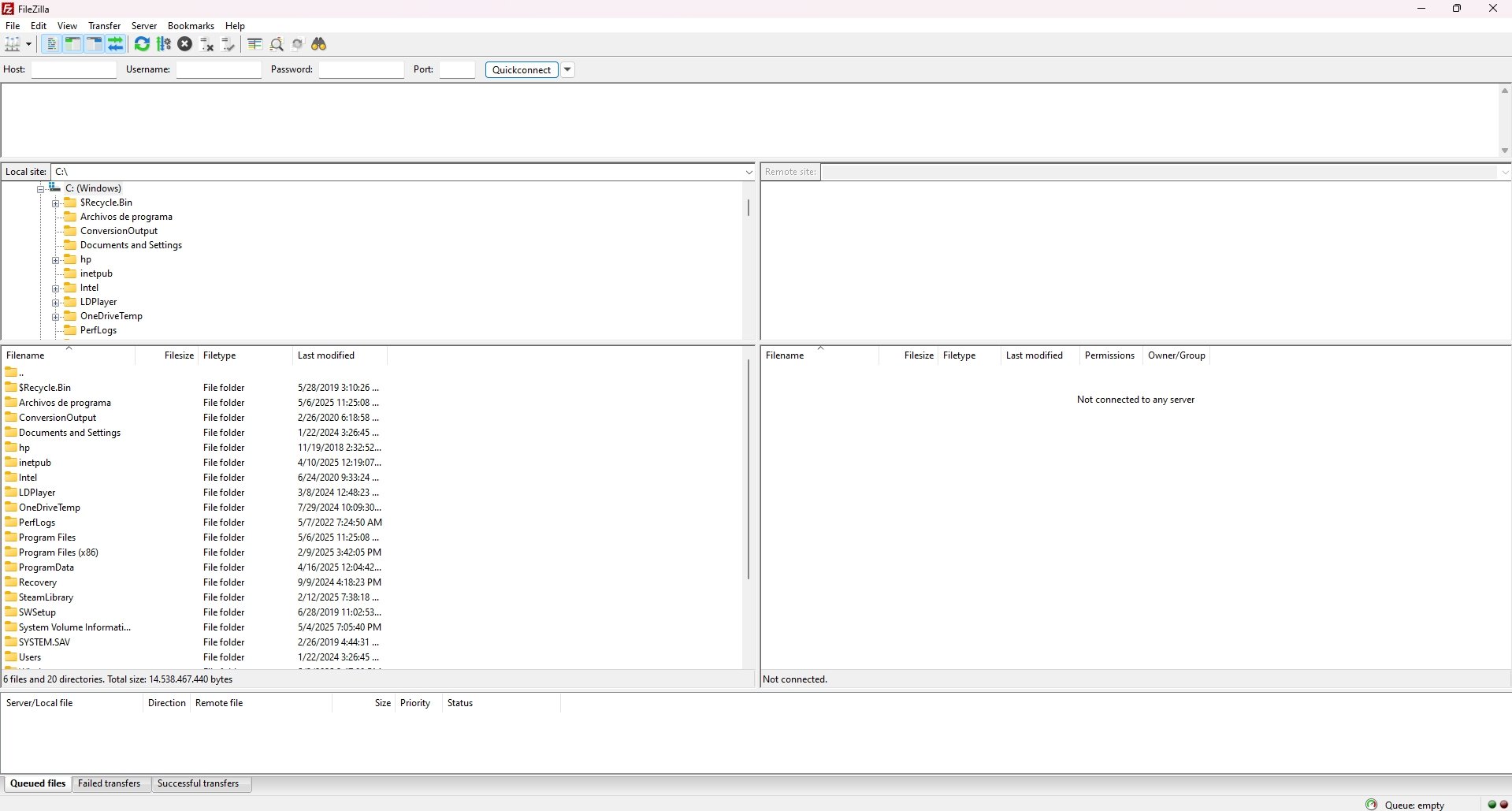This screenshot has width=1512, height=811.
Task: Open the Transfer menu
Action: tap(105, 26)
